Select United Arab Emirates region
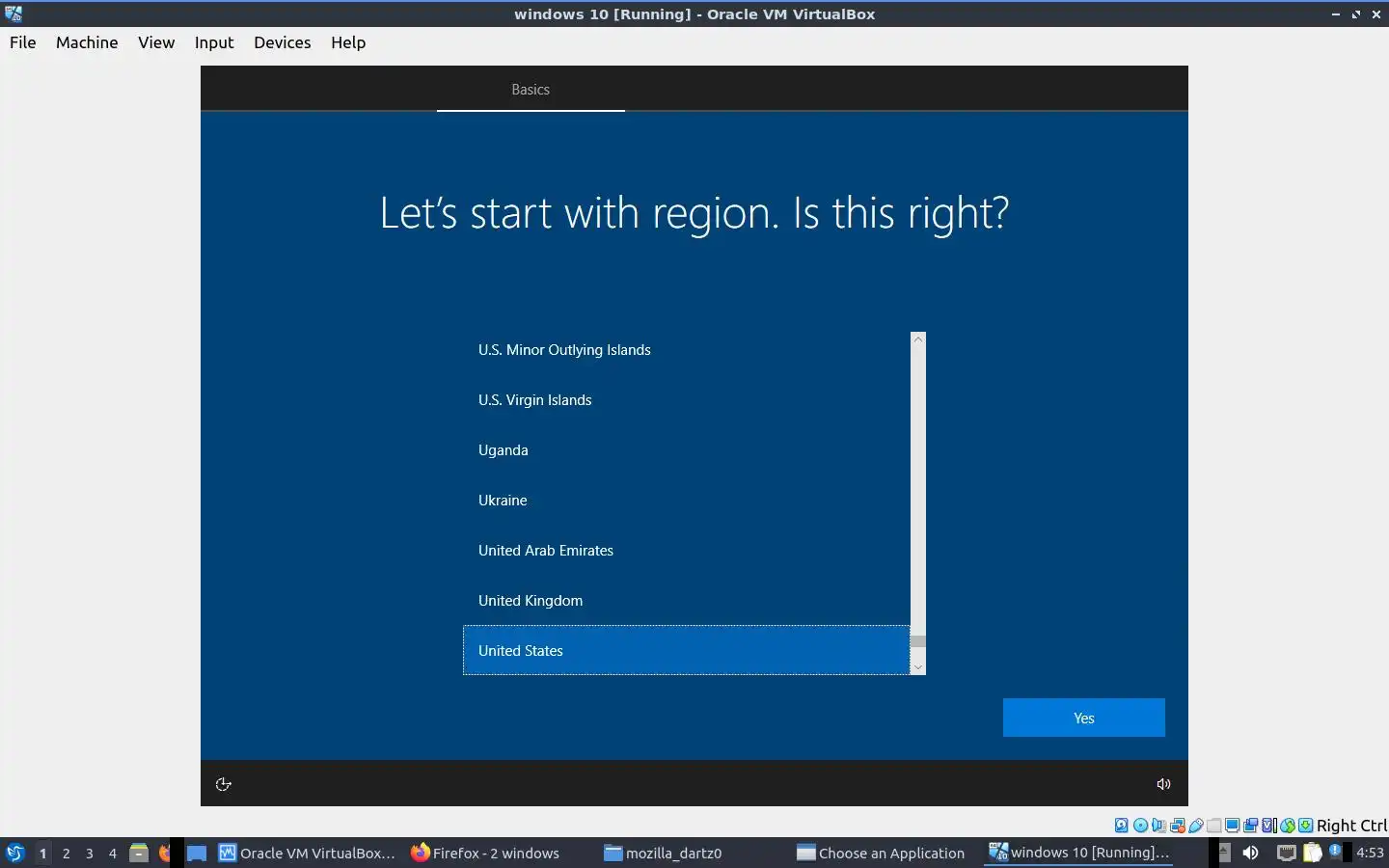Image resolution: width=1389 pixels, height=868 pixels. (x=687, y=551)
